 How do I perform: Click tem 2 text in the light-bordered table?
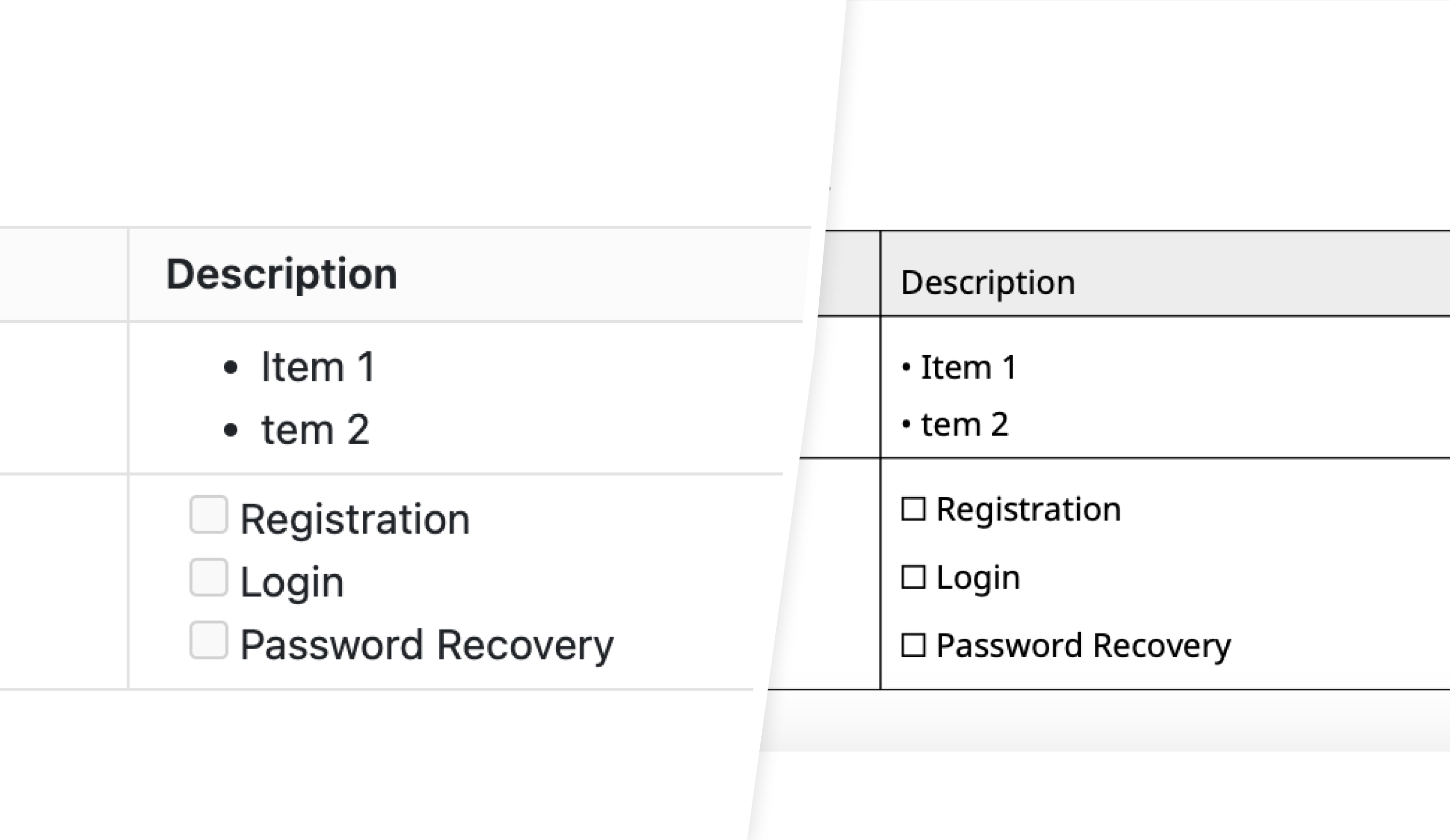tap(315, 430)
